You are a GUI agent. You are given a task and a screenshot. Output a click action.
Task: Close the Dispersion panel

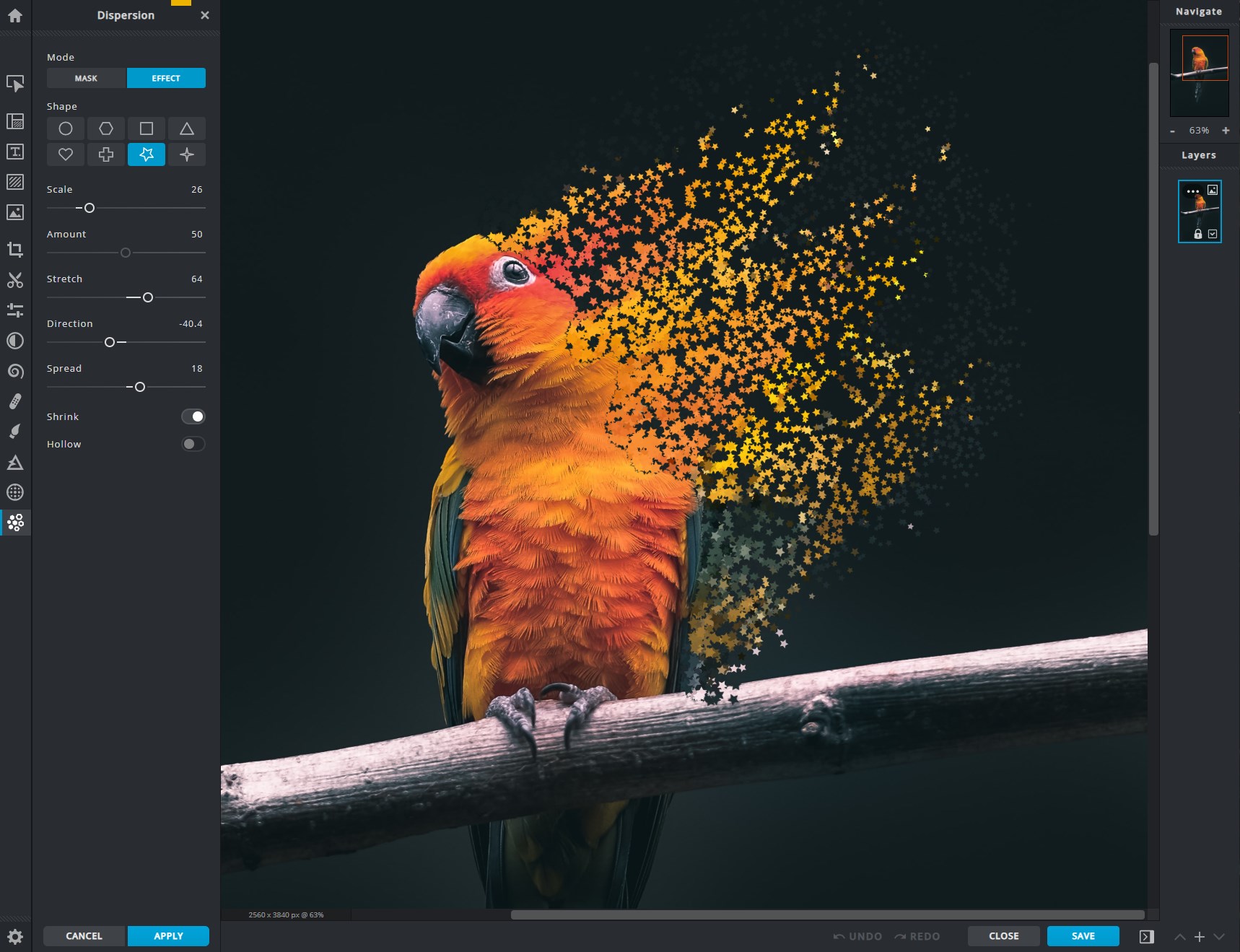pos(205,14)
